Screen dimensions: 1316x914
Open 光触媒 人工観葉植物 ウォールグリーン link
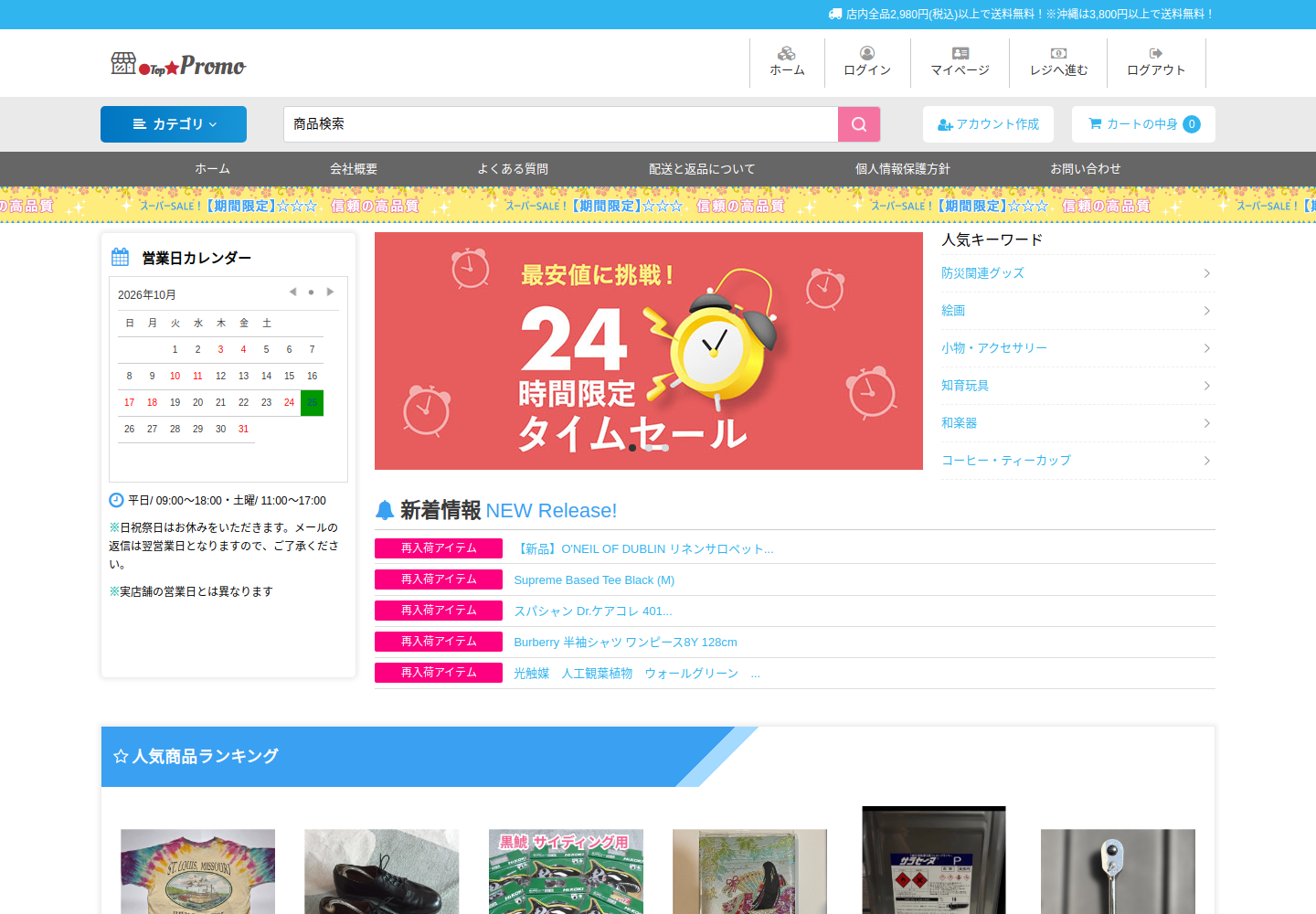tap(637, 674)
